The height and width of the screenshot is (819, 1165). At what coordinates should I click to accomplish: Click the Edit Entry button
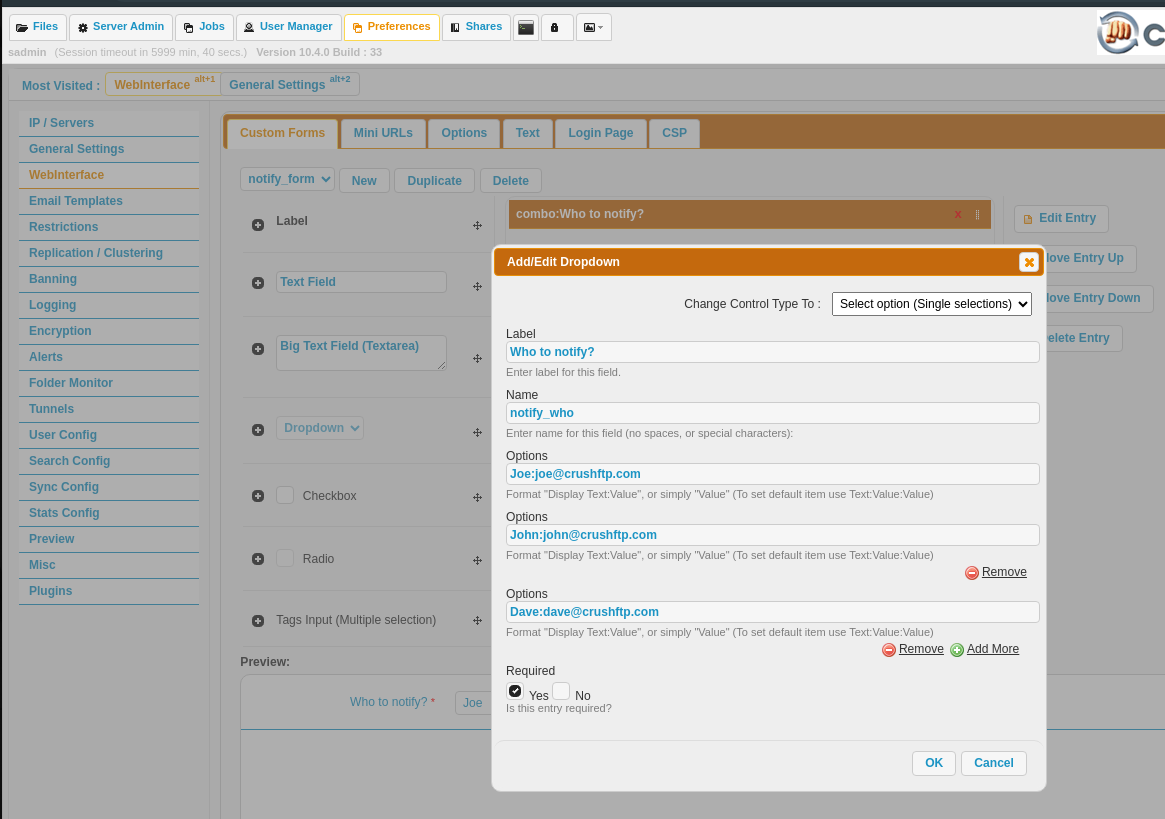(1061, 218)
